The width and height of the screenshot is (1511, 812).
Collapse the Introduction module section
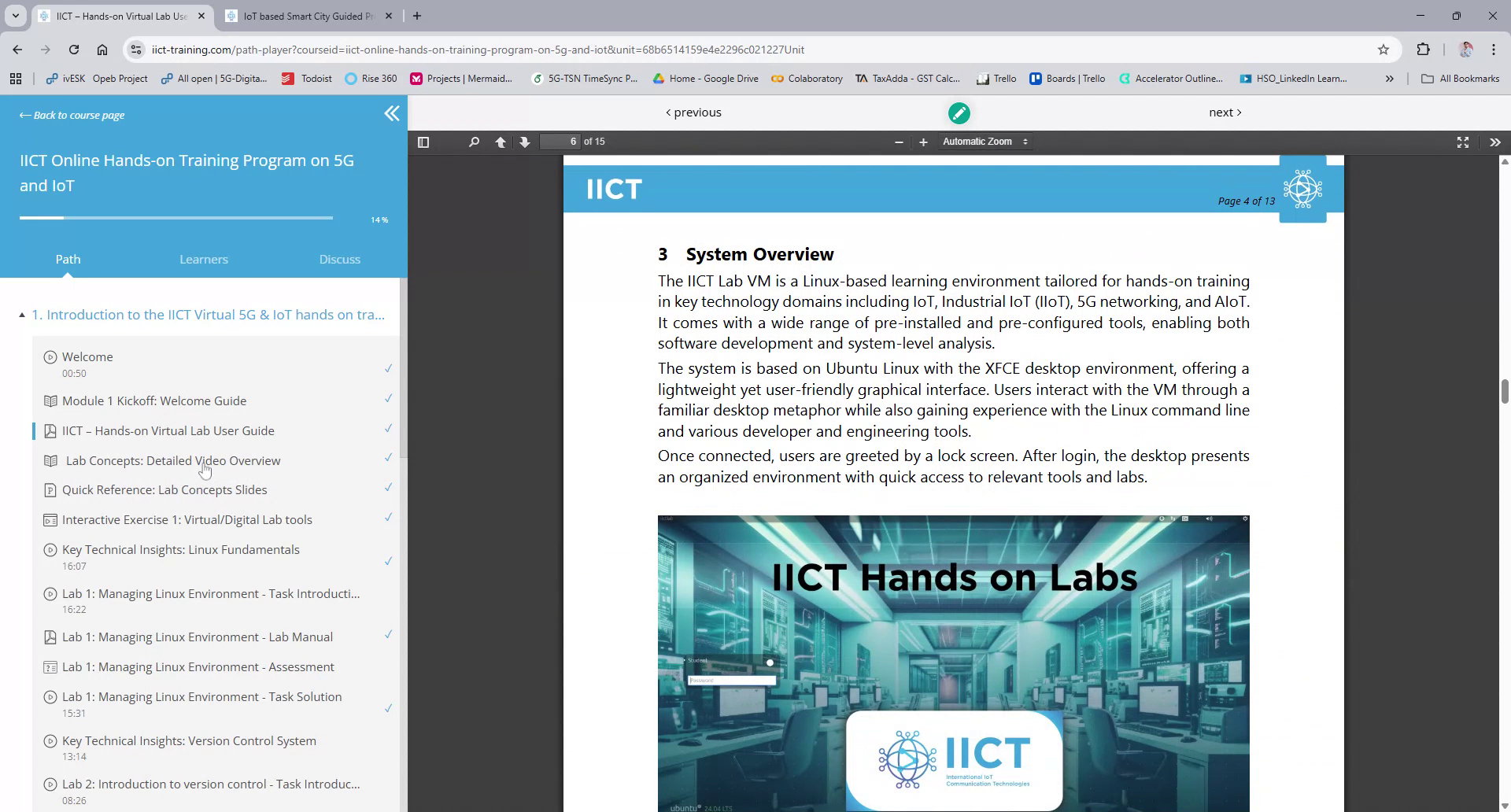point(22,316)
